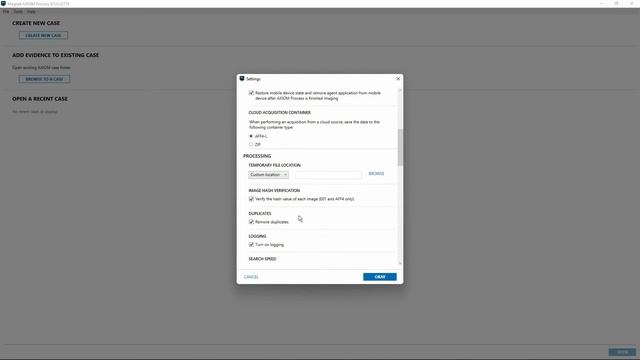The width and height of the screenshot is (640, 360).
Task: Click the scrollbar down arrow in Settings
Action: pos(400,263)
